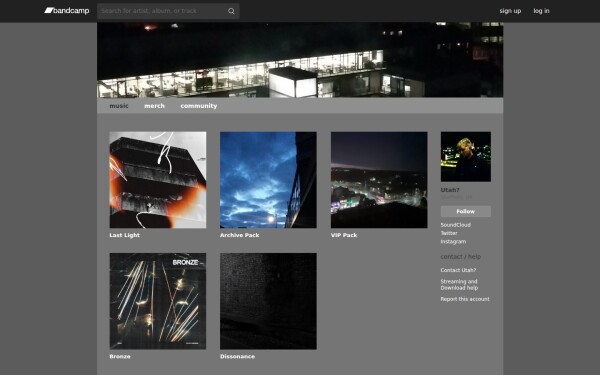
Task: Click the VIP Pack title text
Action: tap(344, 235)
